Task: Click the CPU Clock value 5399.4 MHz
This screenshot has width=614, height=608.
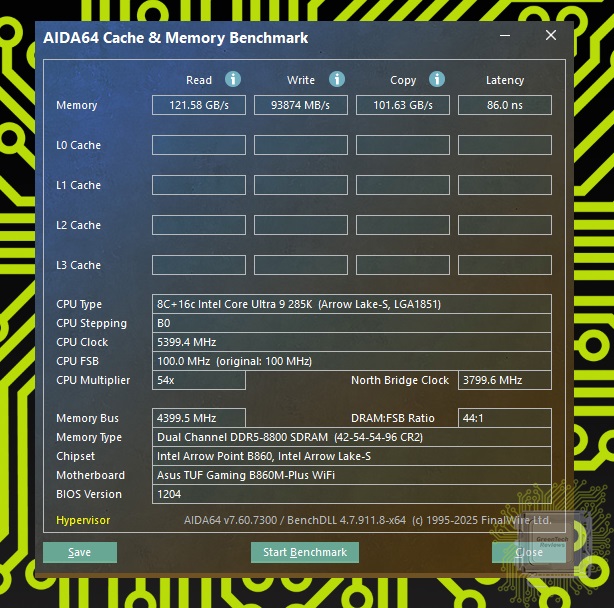Action: point(352,342)
